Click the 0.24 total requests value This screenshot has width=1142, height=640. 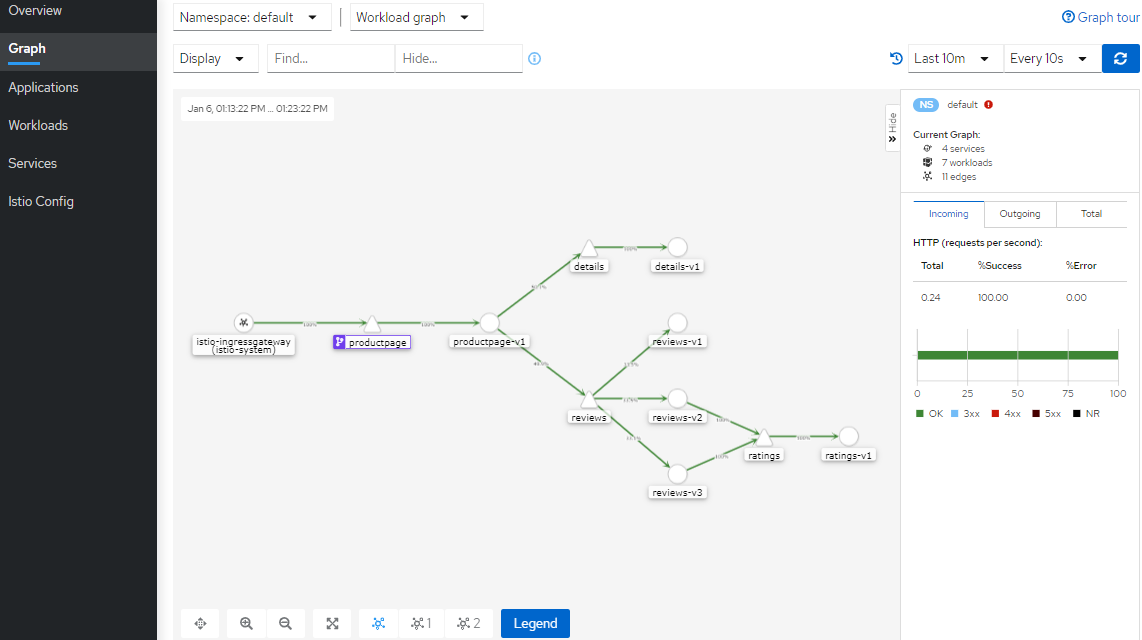pos(931,298)
